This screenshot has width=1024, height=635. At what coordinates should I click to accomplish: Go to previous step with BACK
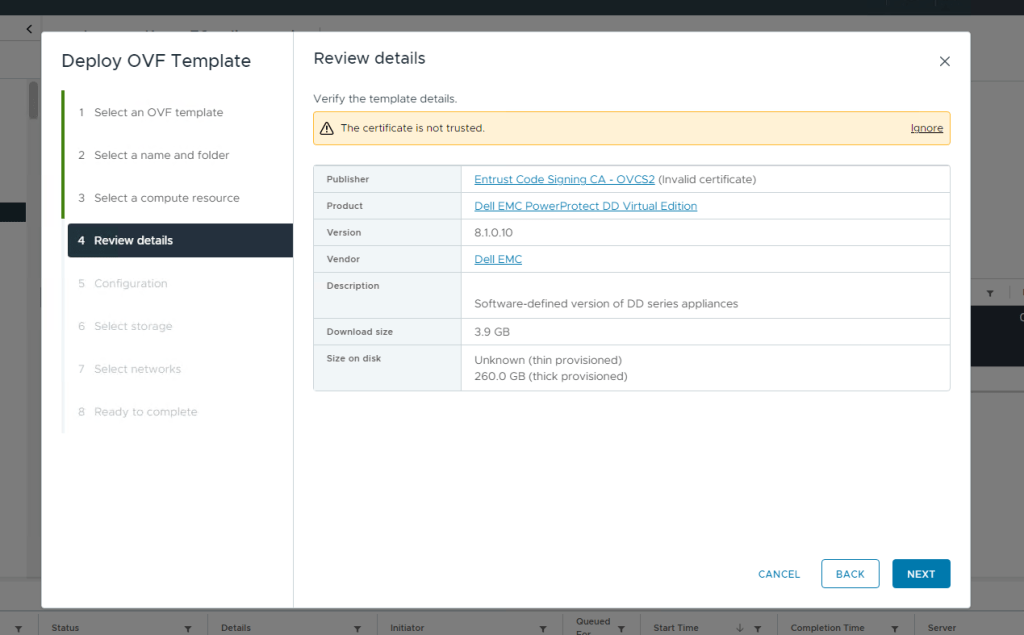[x=849, y=574]
